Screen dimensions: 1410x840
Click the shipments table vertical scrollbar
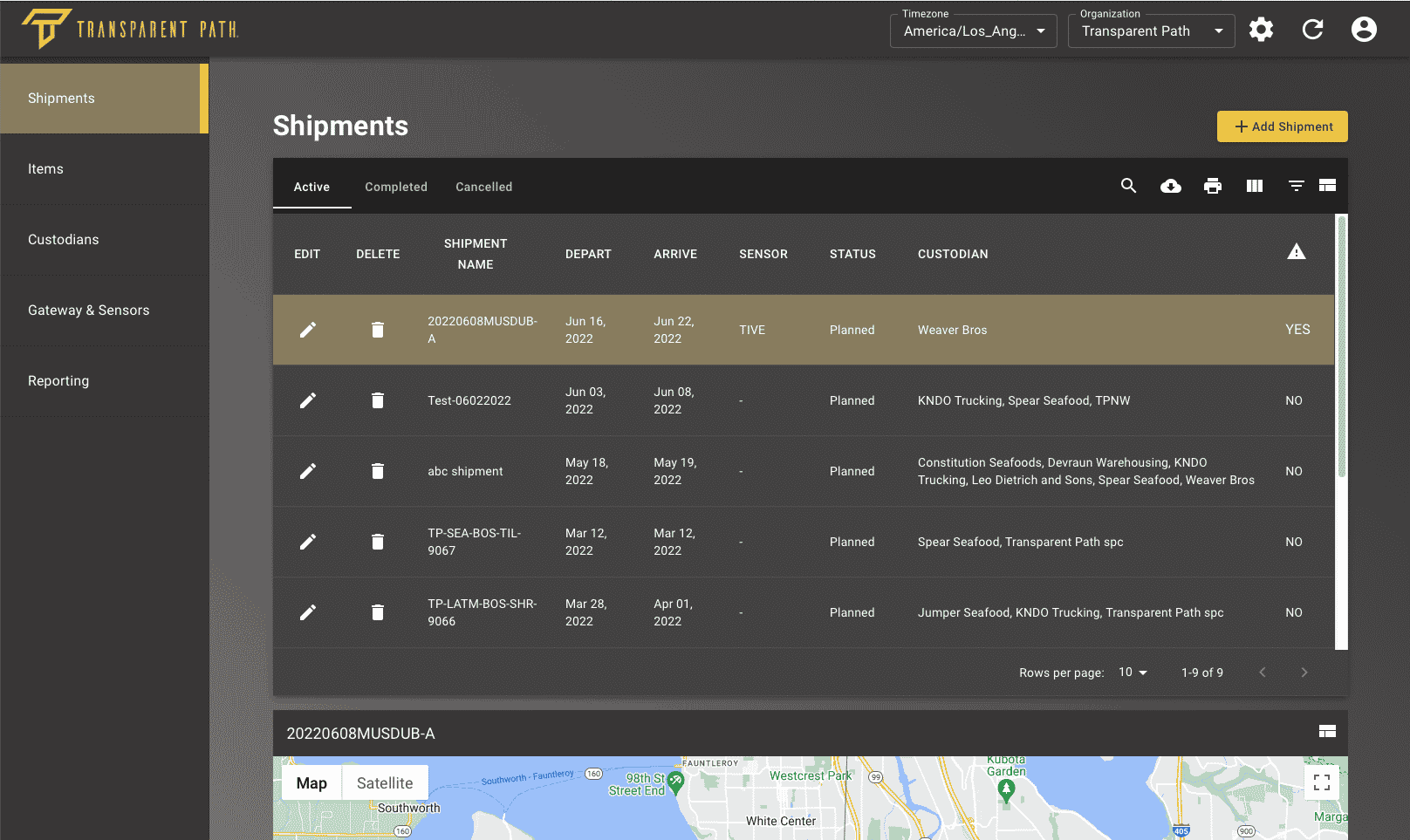(1341, 349)
